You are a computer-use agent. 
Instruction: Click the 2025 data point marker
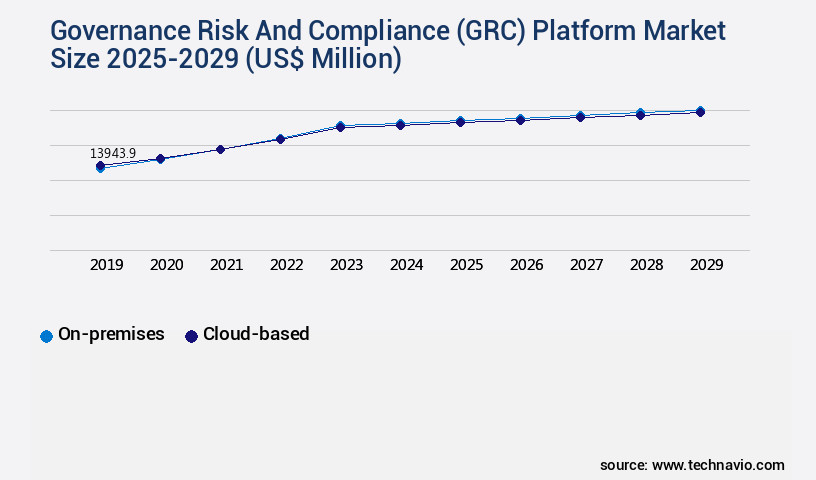click(460, 122)
